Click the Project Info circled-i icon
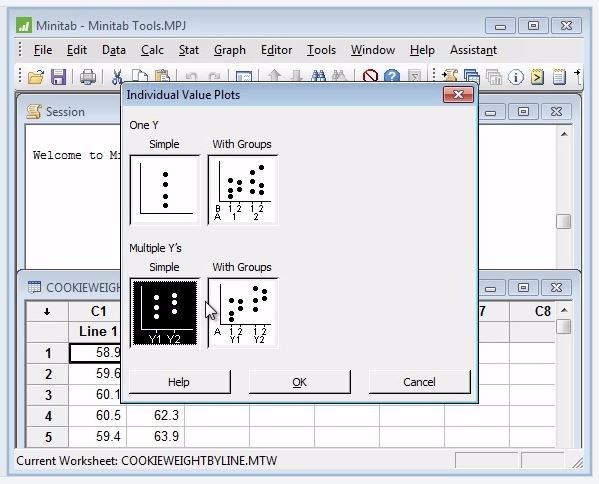Viewport: 599px width, 484px height. pyautogui.click(x=516, y=77)
